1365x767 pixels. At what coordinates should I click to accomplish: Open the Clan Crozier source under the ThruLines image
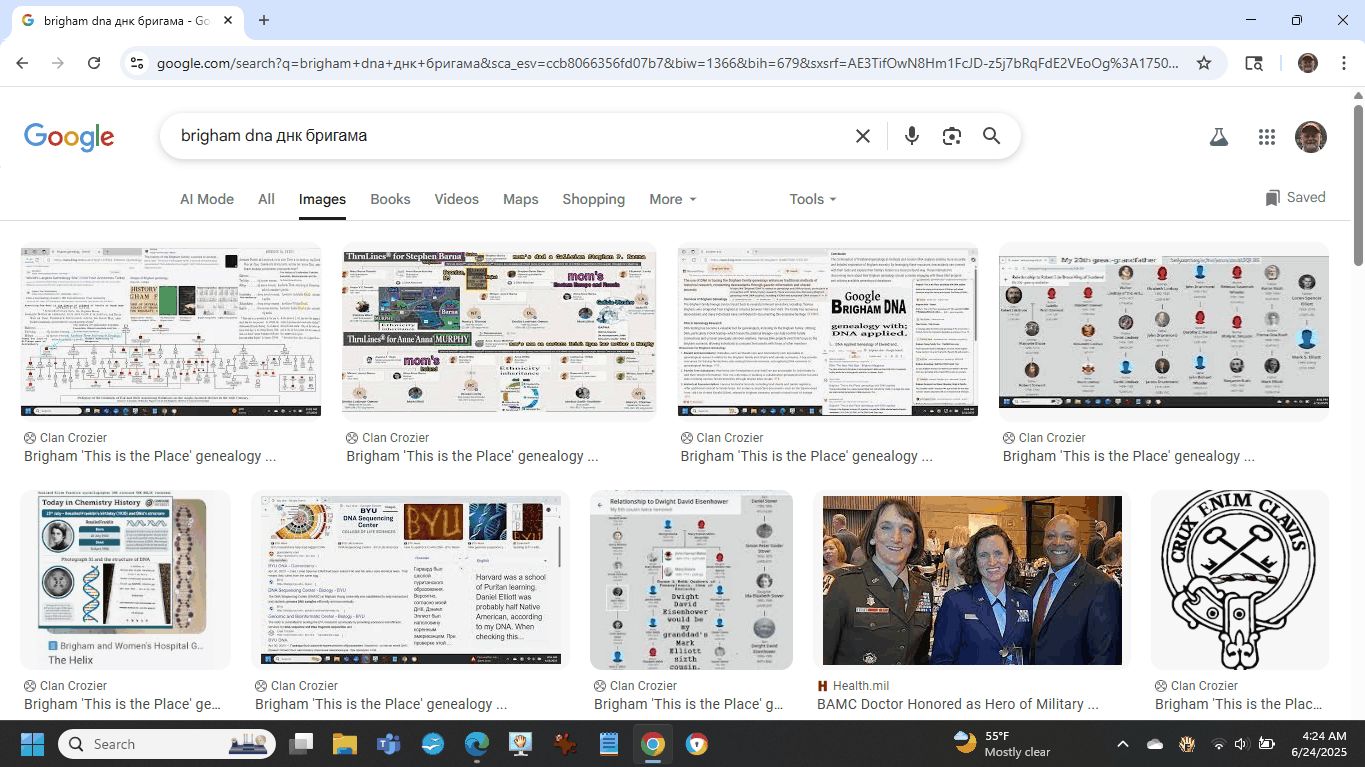click(x=388, y=438)
